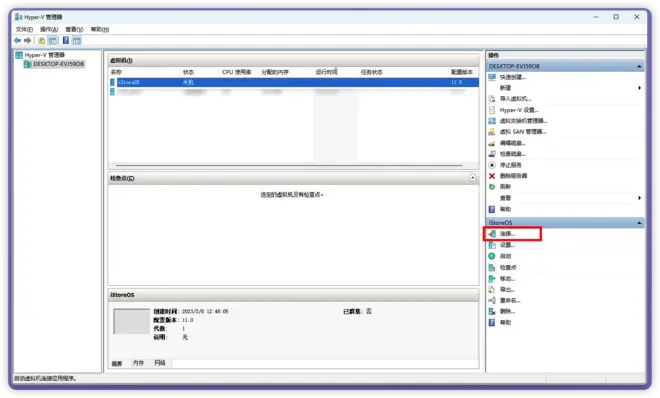660x398 pixels.
Task: Open Hyper-V 设置 in the actions pane
Action: coord(519,110)
